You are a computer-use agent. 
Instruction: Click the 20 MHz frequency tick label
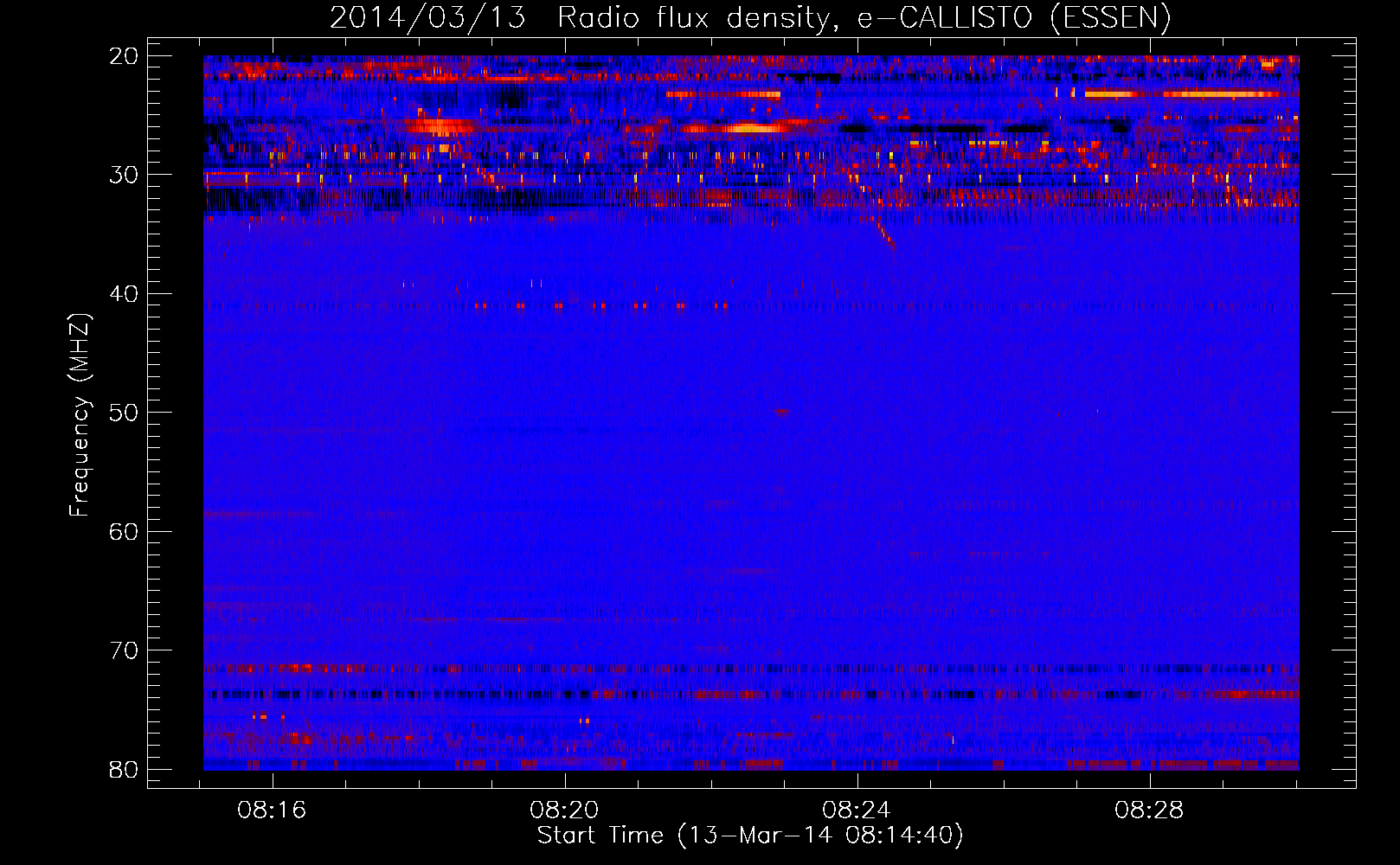124,56
